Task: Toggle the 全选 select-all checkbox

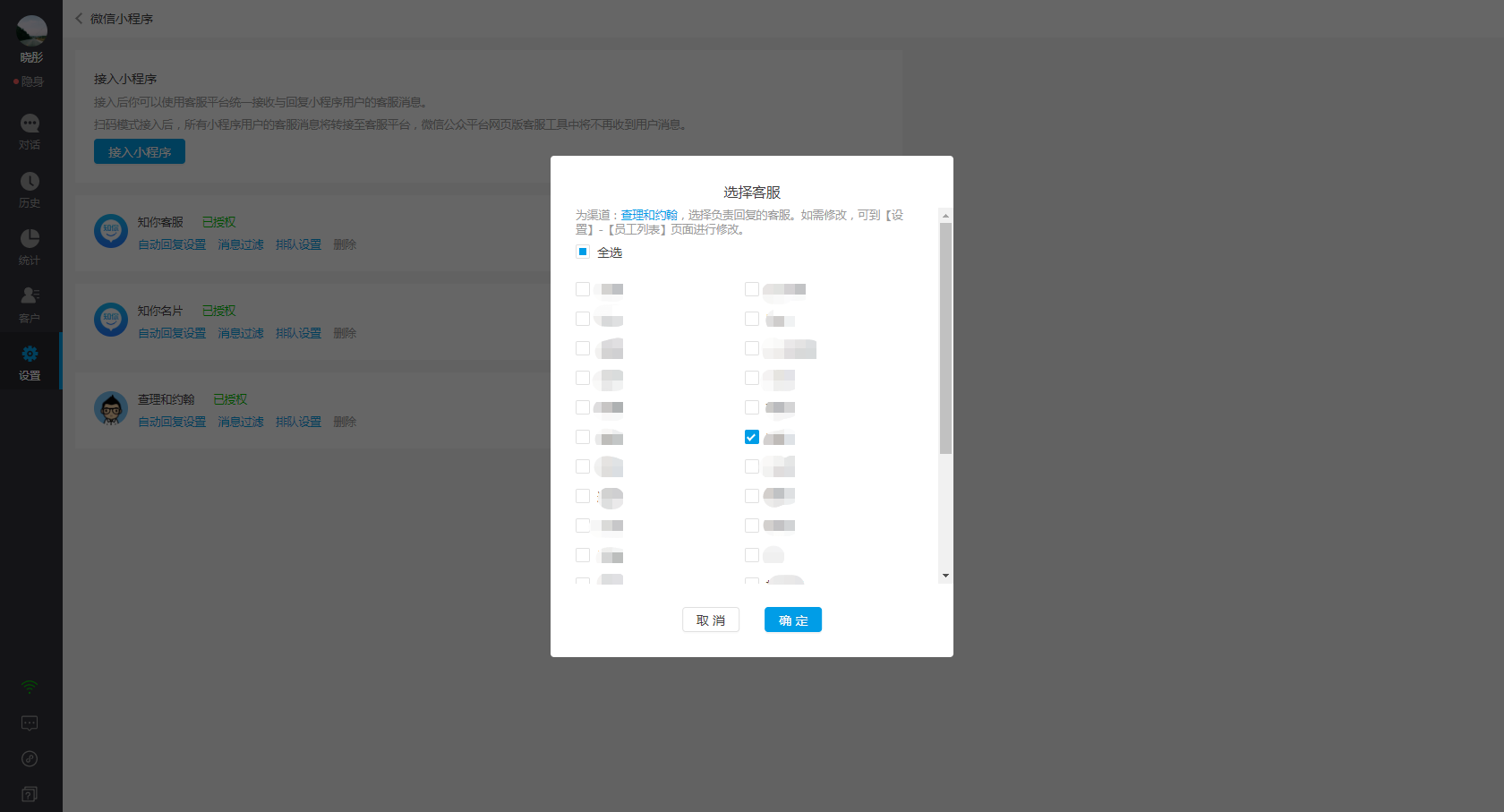Action: (583, 252)
